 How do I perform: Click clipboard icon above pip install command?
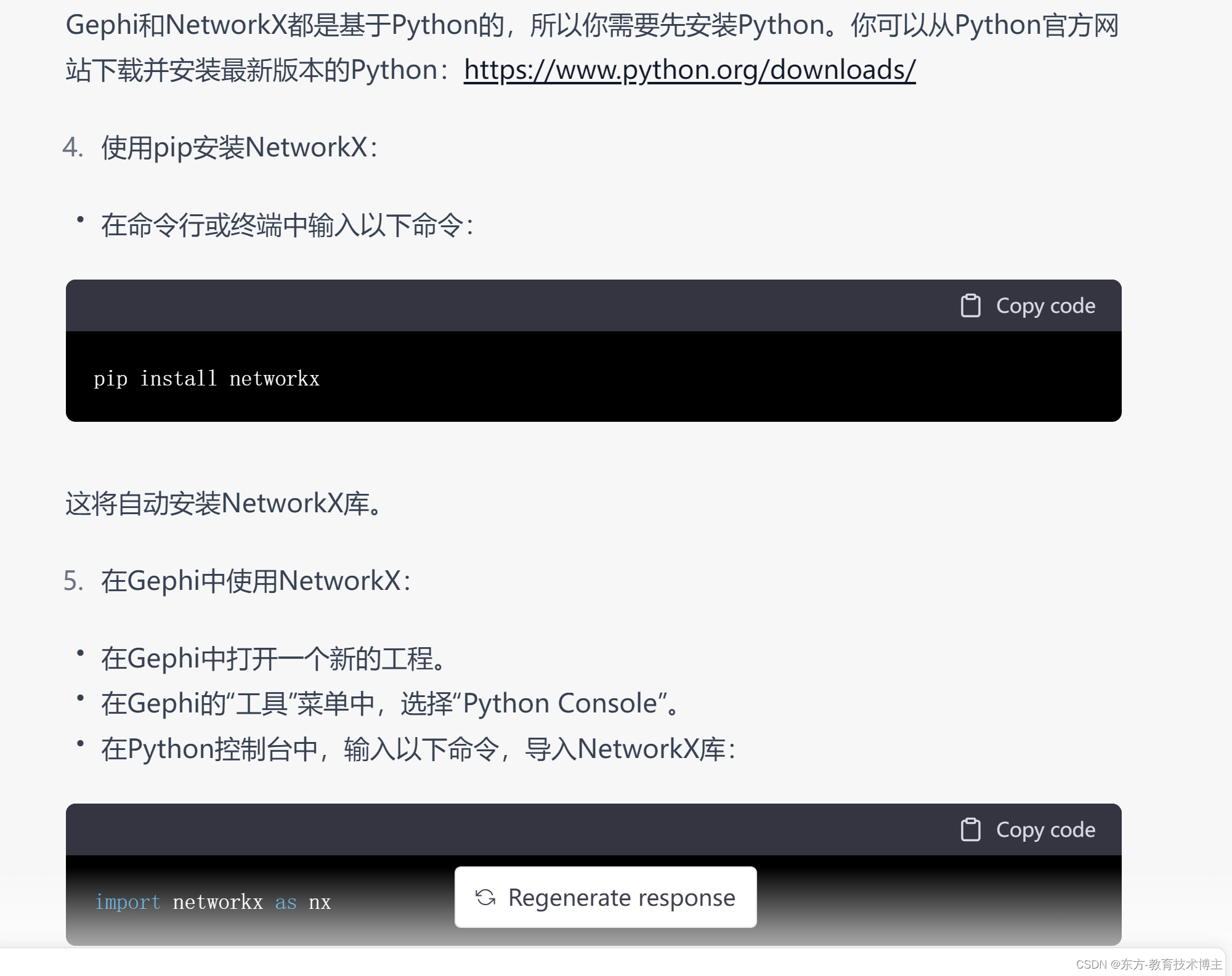(x=971, y=305)
